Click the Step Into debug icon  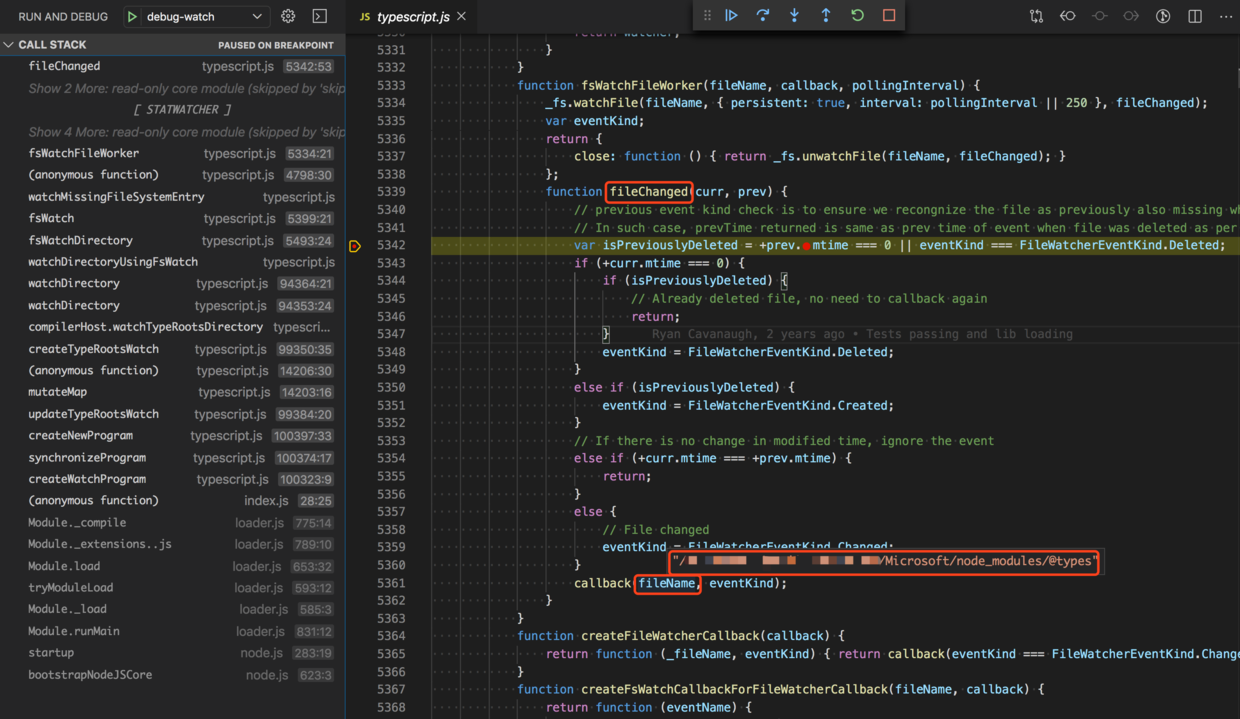[x=794, y=16]
